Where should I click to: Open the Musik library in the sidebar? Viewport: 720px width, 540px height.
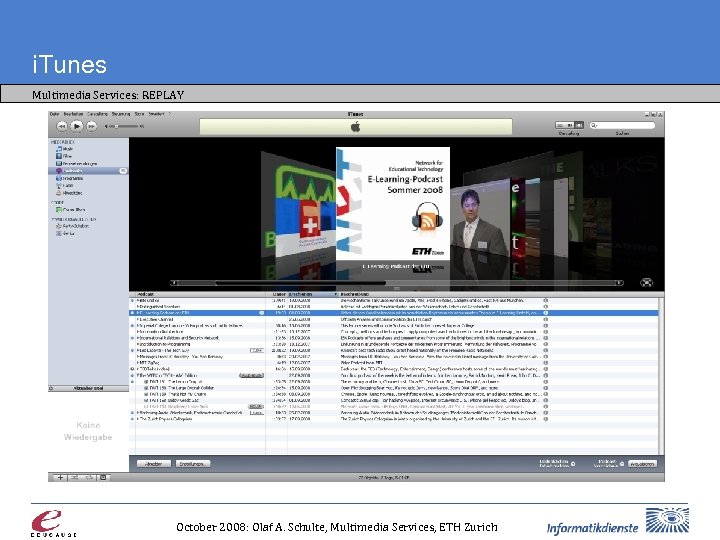[68, 149]
